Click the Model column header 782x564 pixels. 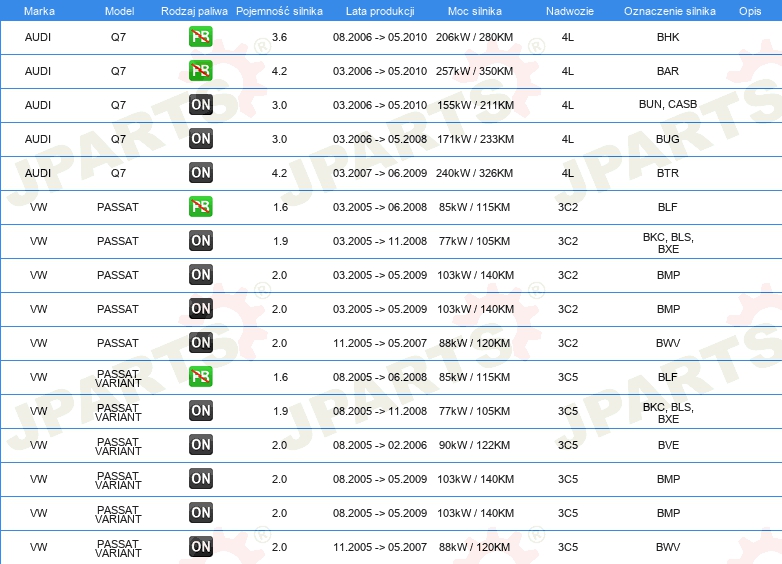pos(119,11)
